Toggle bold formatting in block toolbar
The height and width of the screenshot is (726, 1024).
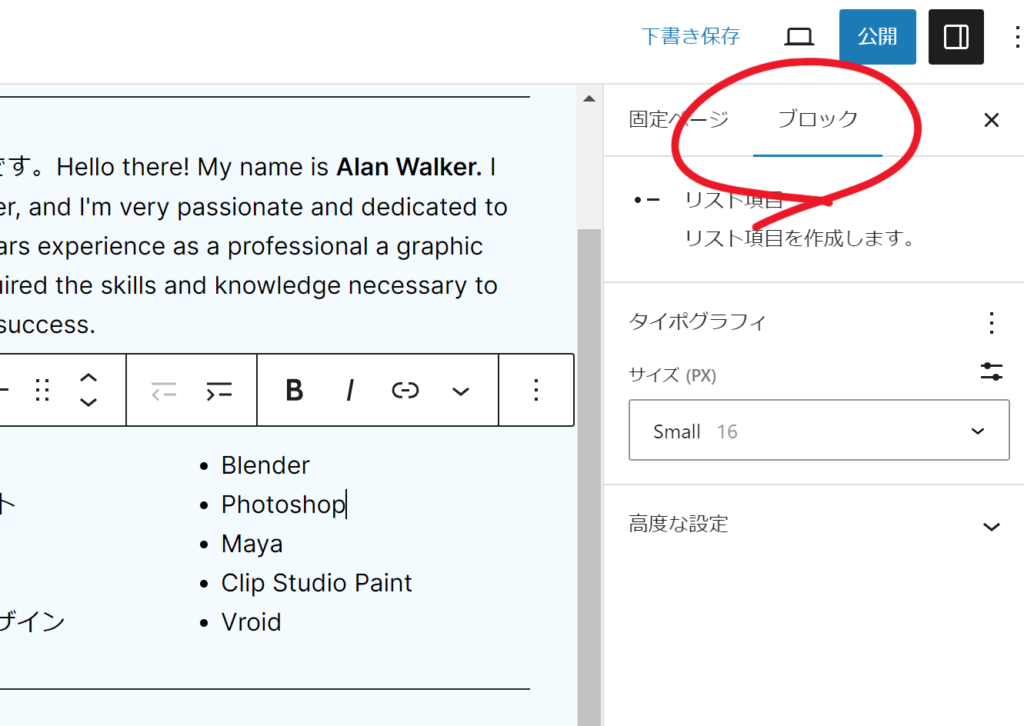click(294, 390)
